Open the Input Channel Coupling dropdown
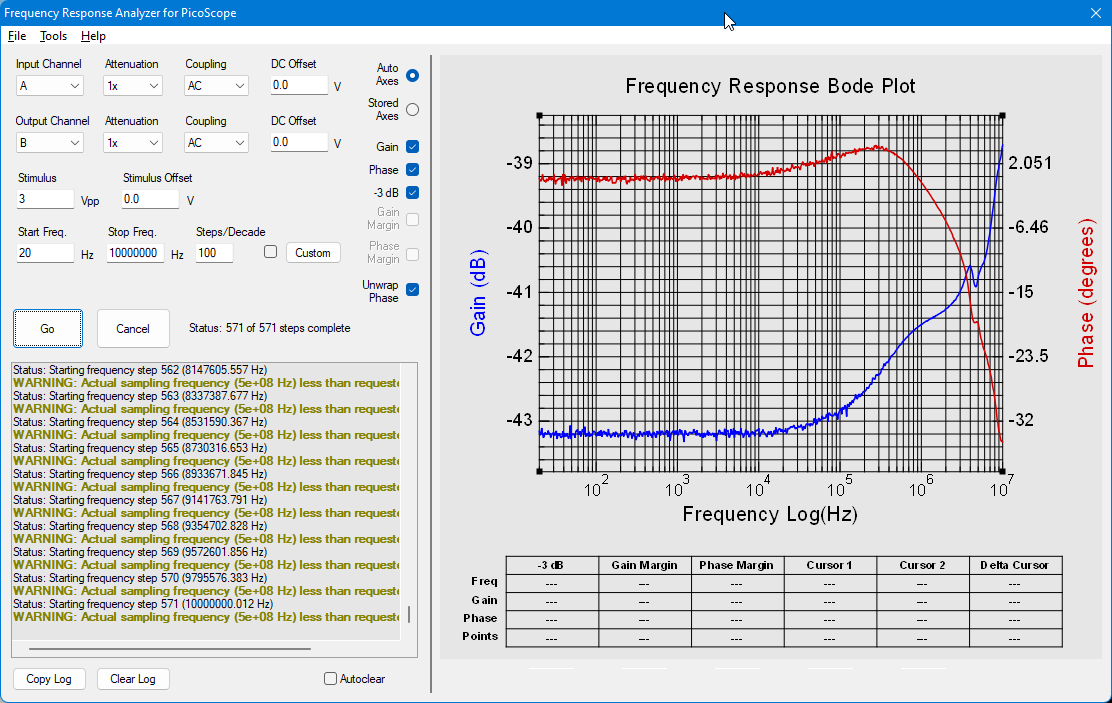This screenshot has height=703, width=1112. (x=216, y=86)
